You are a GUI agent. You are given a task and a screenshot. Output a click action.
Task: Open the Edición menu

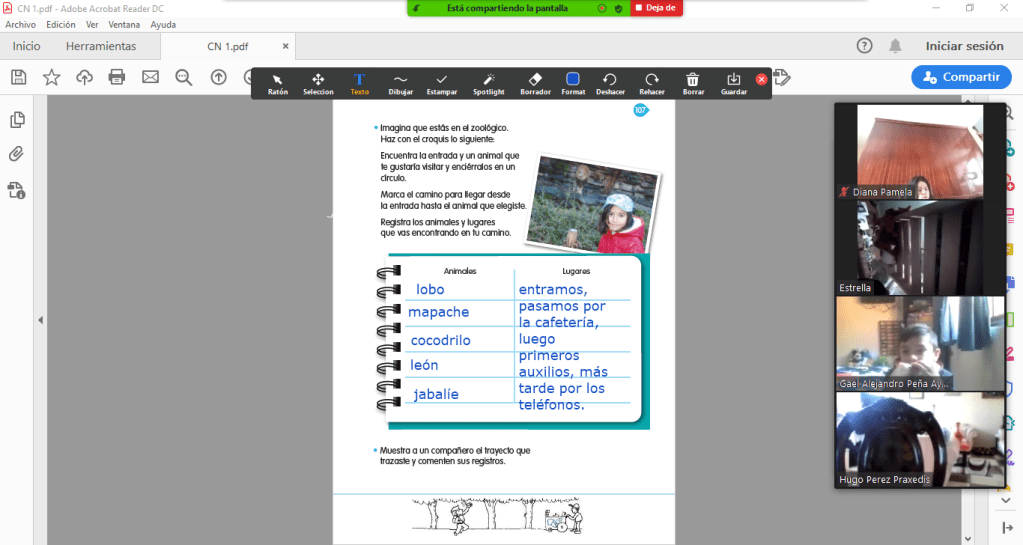tap(61, 24)
